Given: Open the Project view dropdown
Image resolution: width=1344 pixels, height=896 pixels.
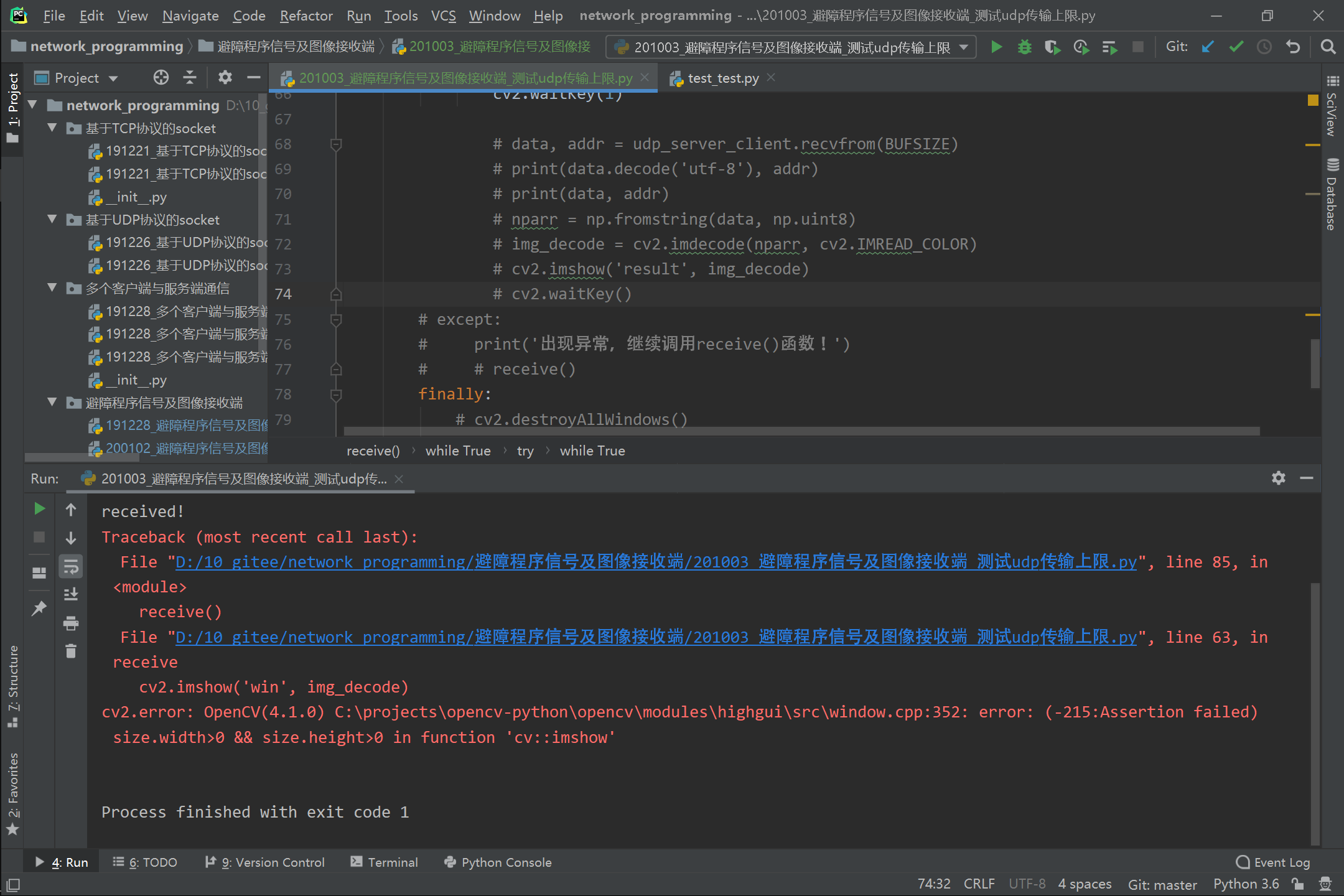Looking at the screenshot, I should click(x=113, y=78).
